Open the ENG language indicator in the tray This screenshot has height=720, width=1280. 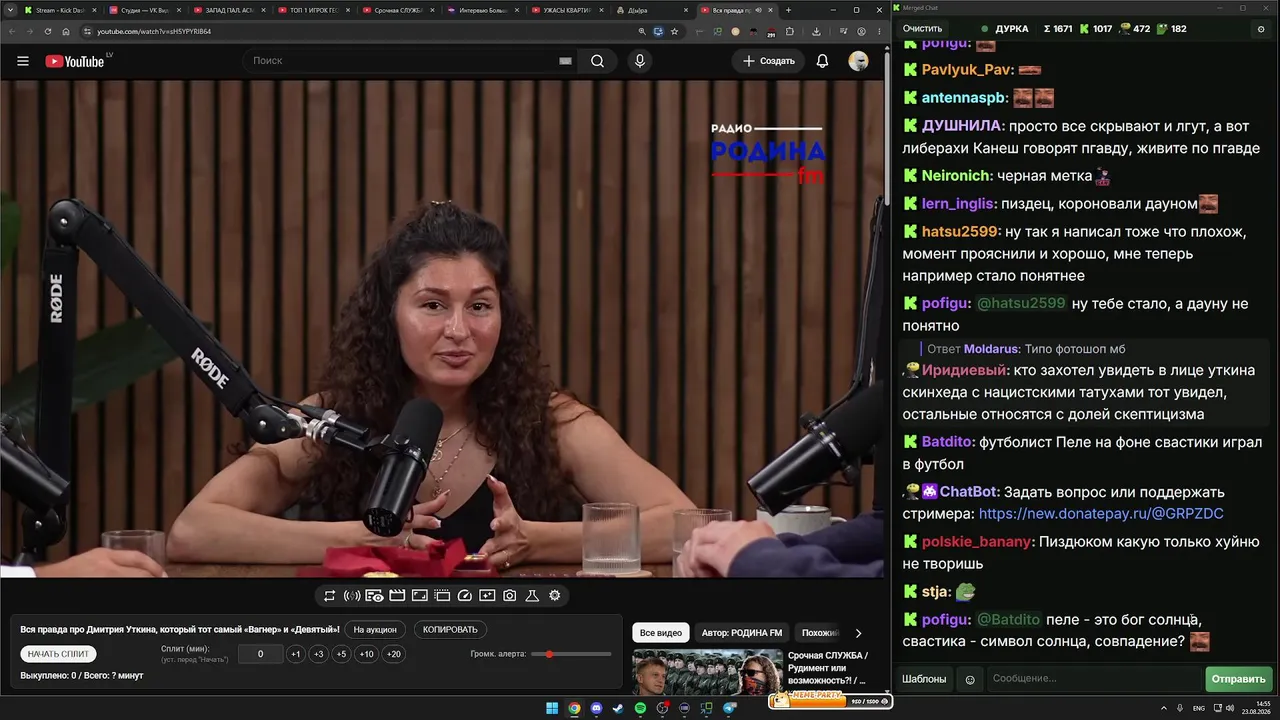click(x=1198, y=708)
